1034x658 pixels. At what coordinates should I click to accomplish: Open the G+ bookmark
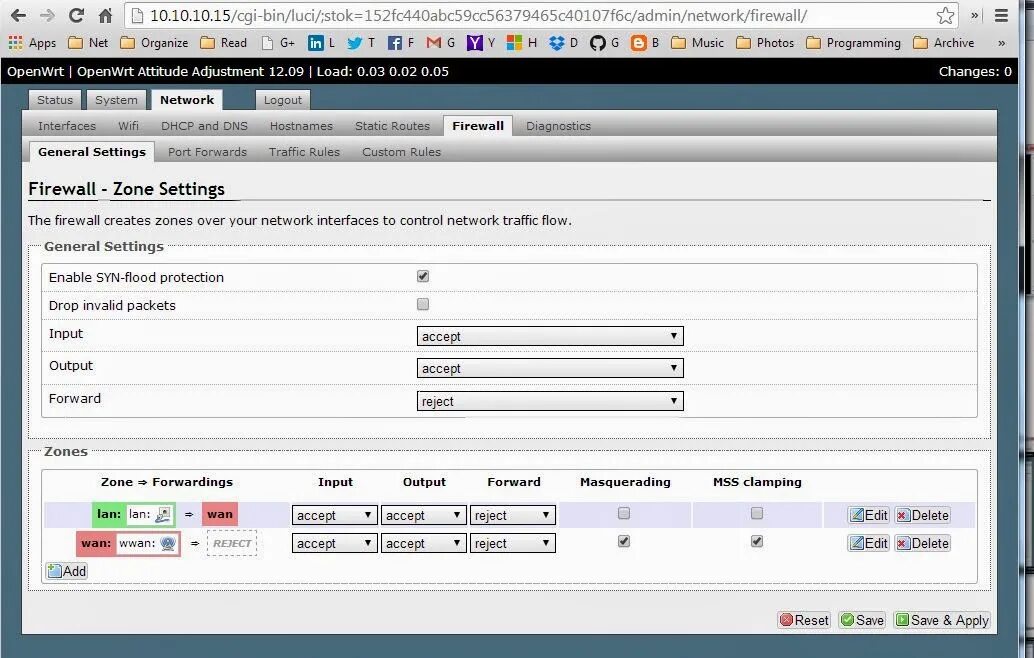(x=278, y=43)
